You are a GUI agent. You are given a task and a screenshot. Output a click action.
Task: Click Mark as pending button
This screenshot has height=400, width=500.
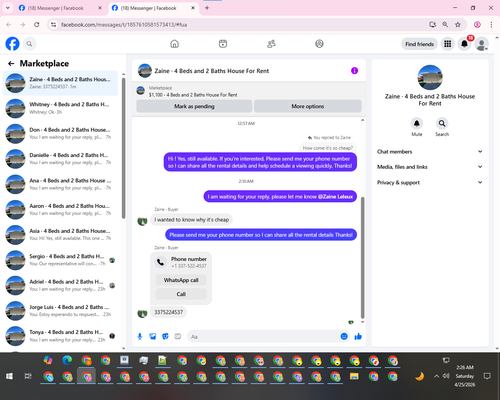pos(194,106)
